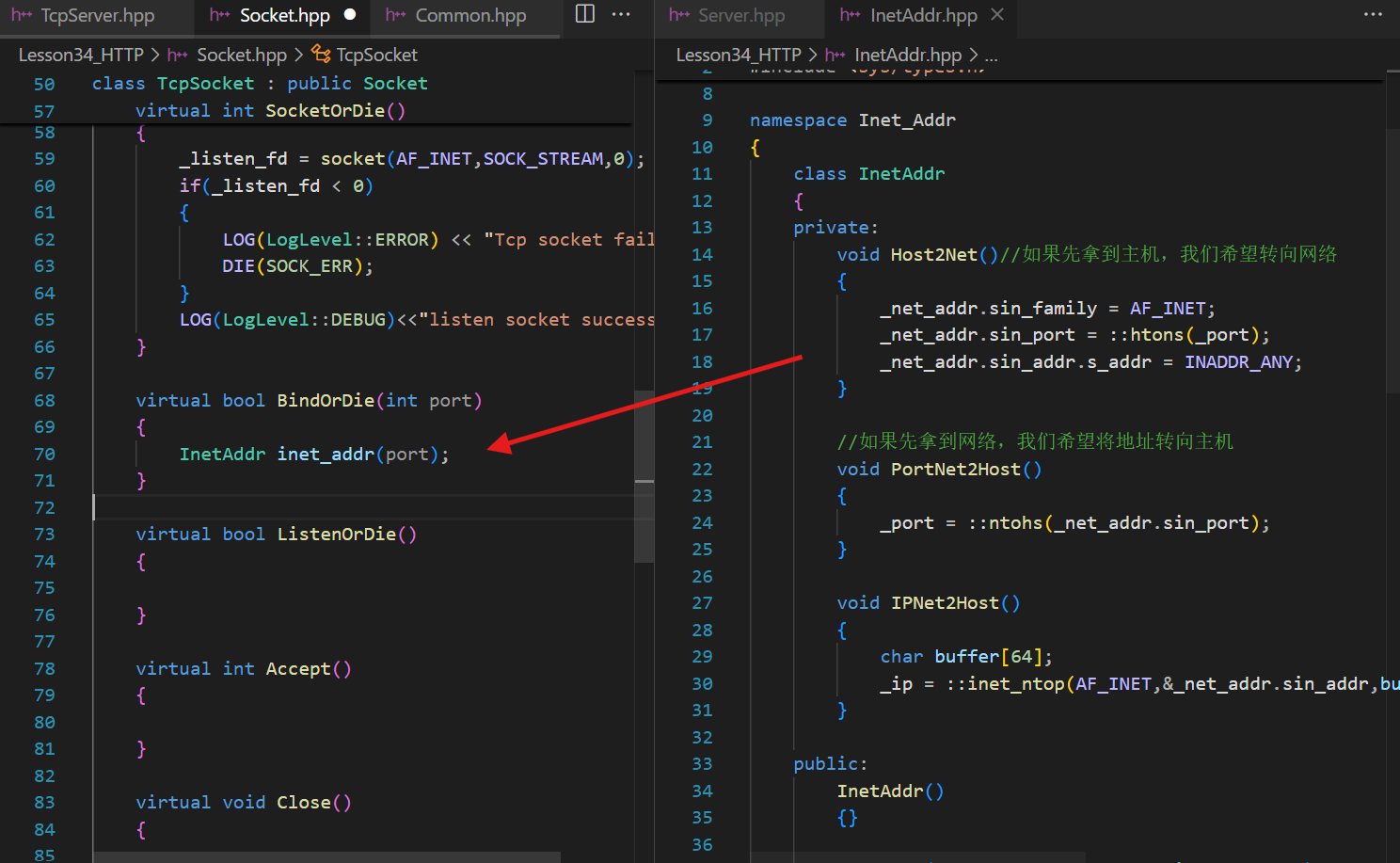Click line number 14 in InetAddr.hpp
This screenshot has width=1400, height=863.
point(702,255)
